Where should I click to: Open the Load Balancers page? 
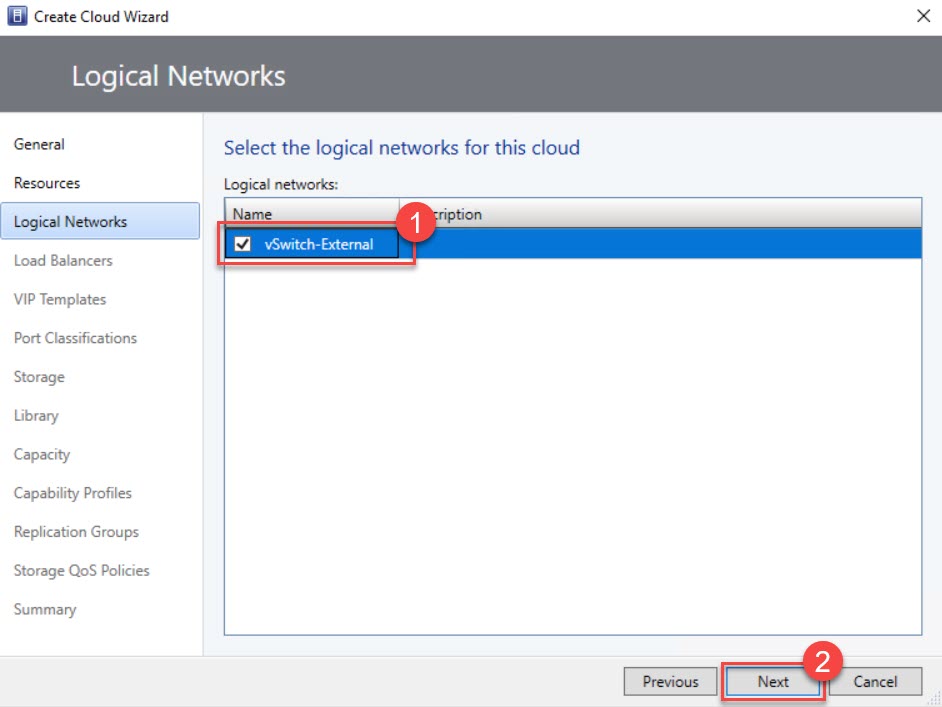pyautogui.click(x=62, y=260)
